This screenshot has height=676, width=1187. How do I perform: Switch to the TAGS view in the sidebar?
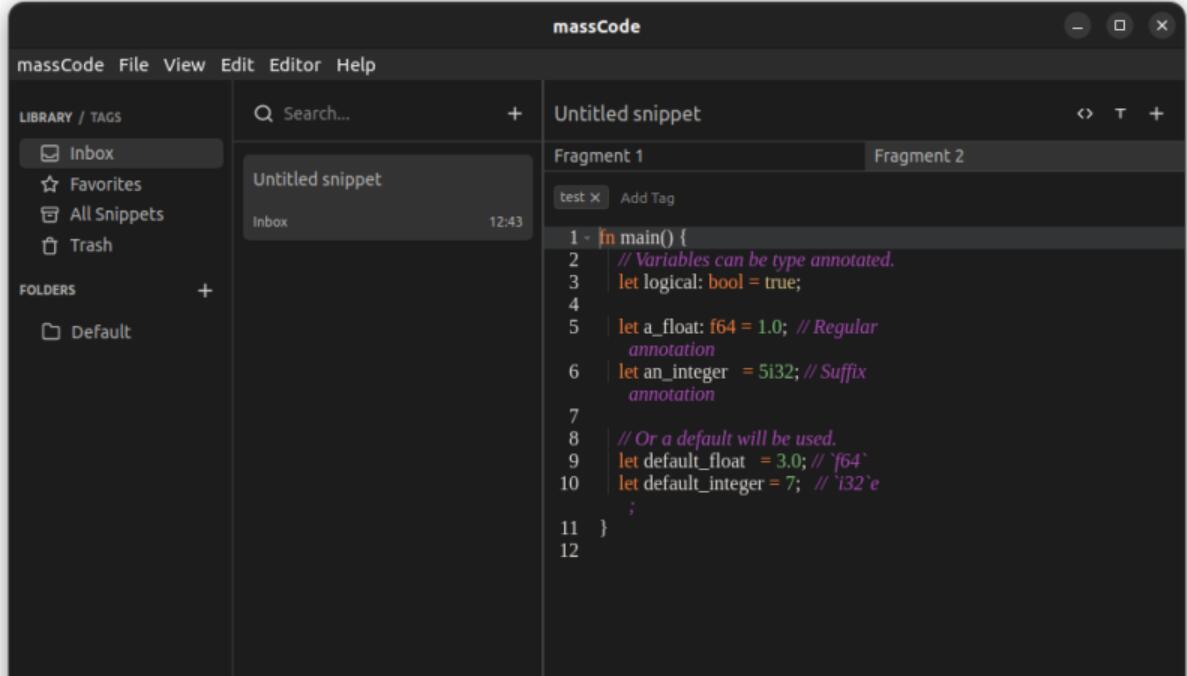click(x=105, y=118)
